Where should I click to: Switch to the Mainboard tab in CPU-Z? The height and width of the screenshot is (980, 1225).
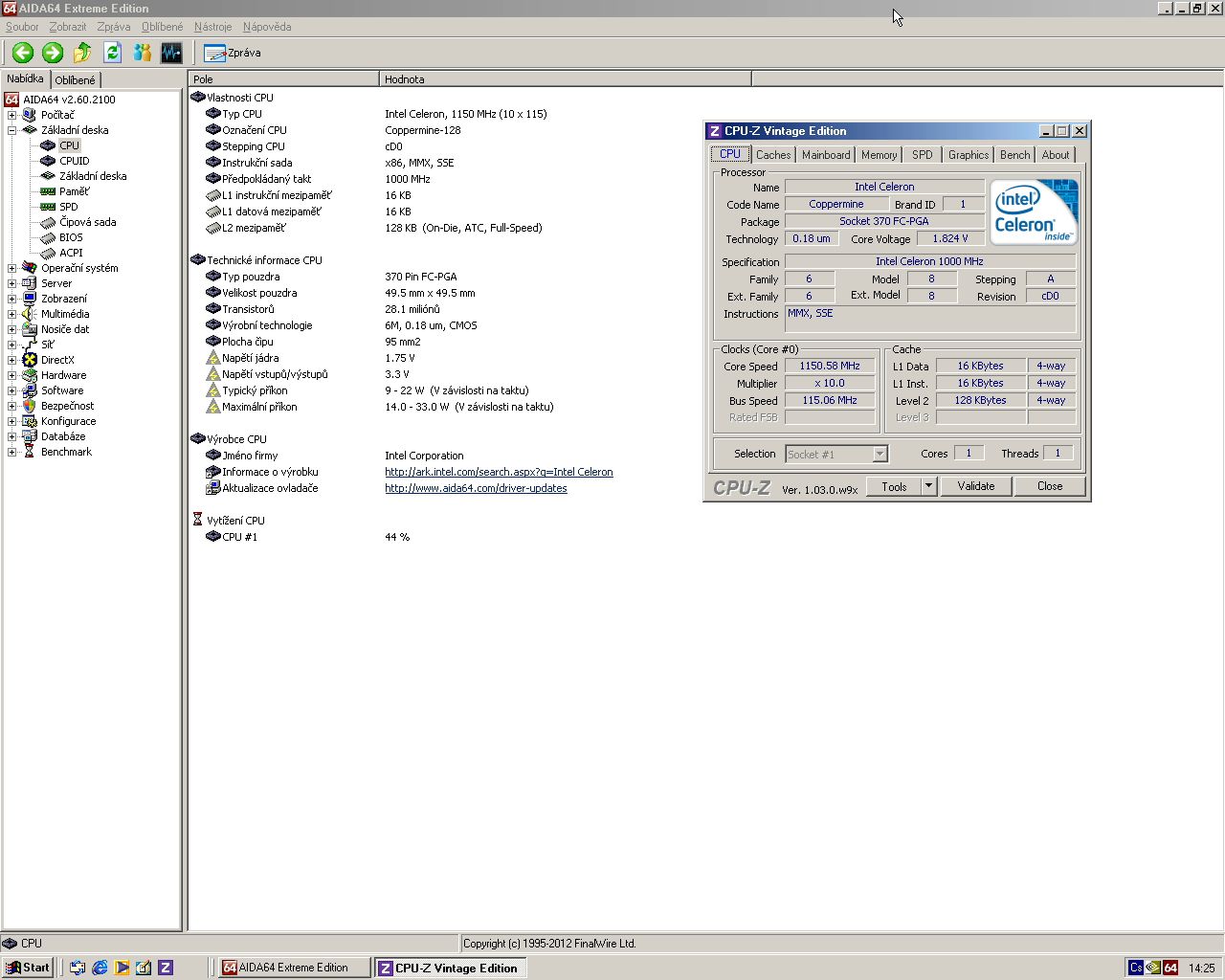825,155
